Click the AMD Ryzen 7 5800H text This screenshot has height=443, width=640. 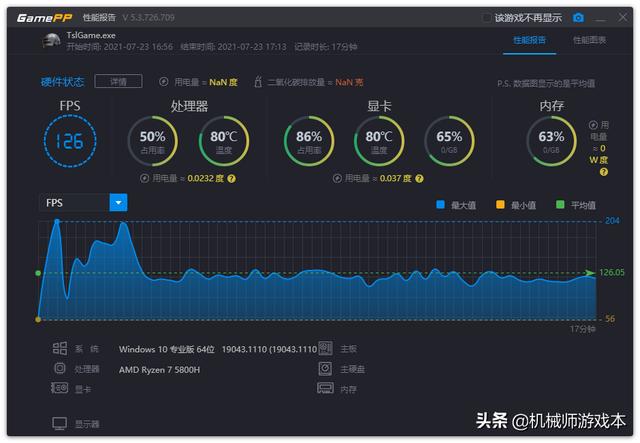point(160,370)
